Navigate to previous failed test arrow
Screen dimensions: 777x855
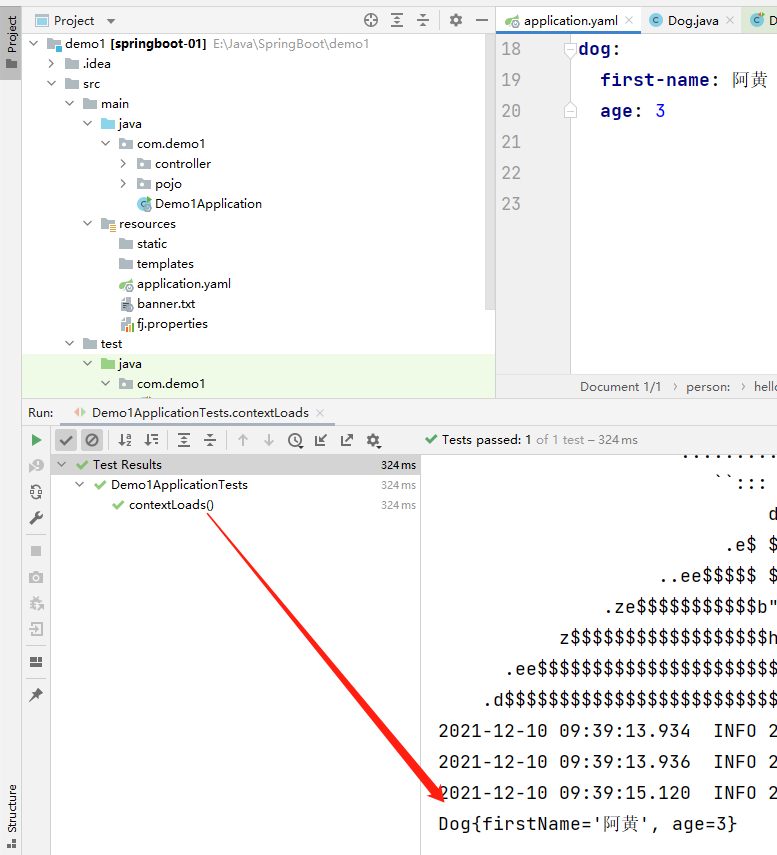pos(243,440)
